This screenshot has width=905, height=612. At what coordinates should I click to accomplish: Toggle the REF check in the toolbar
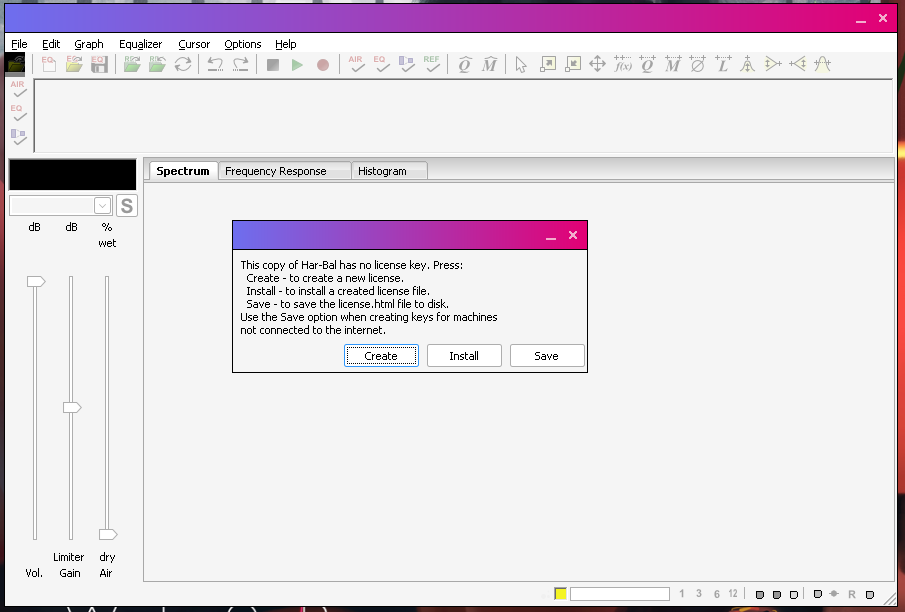coord(432,64)
